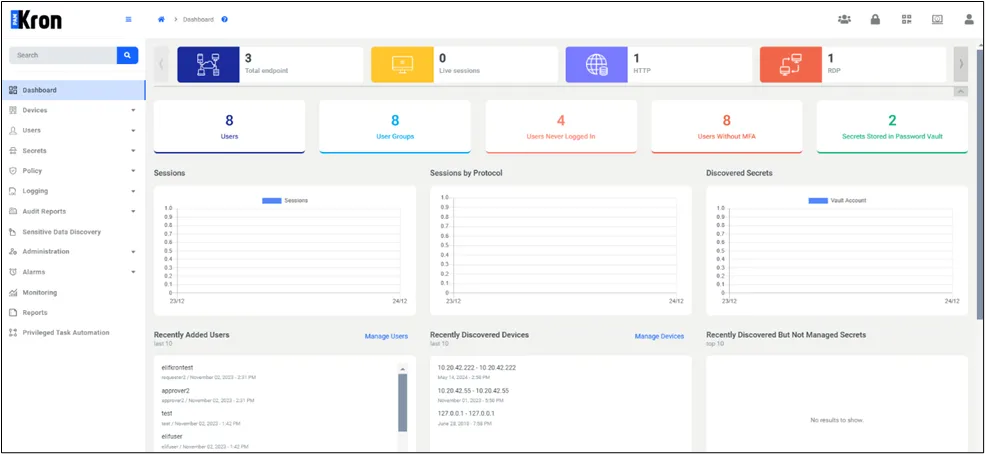
Task: Expand the Secrets menu arrow
Action: 133,151
